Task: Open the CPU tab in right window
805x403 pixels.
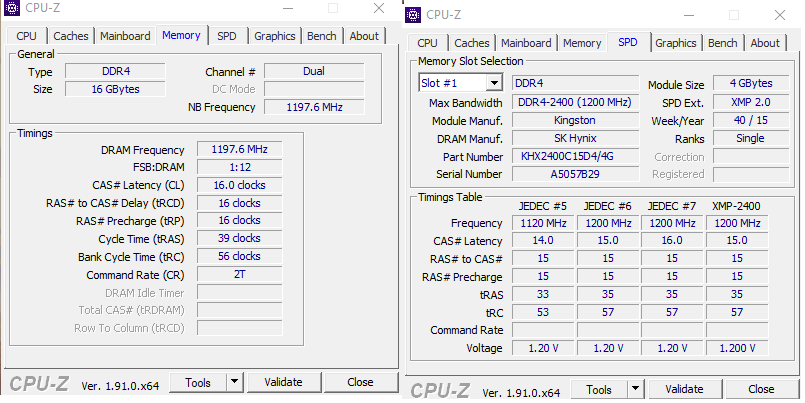Action: (x=428, y=43)
